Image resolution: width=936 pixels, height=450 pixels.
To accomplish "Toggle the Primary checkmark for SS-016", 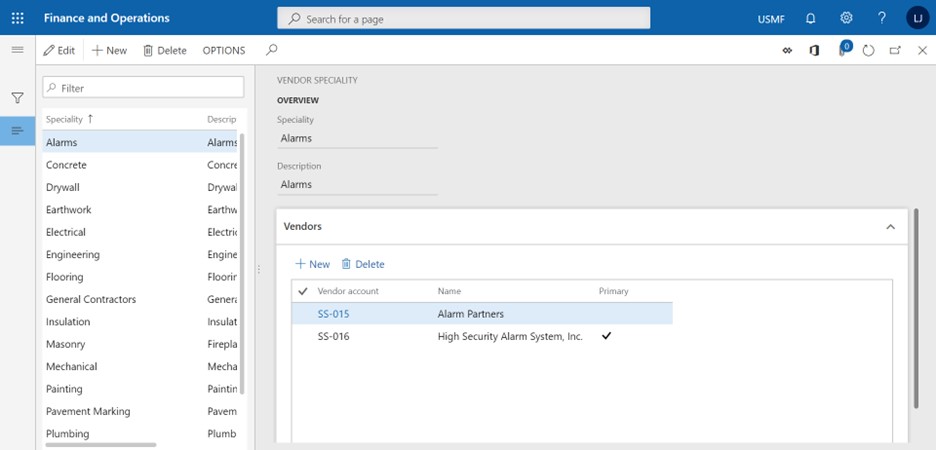I will pos(606,336).
